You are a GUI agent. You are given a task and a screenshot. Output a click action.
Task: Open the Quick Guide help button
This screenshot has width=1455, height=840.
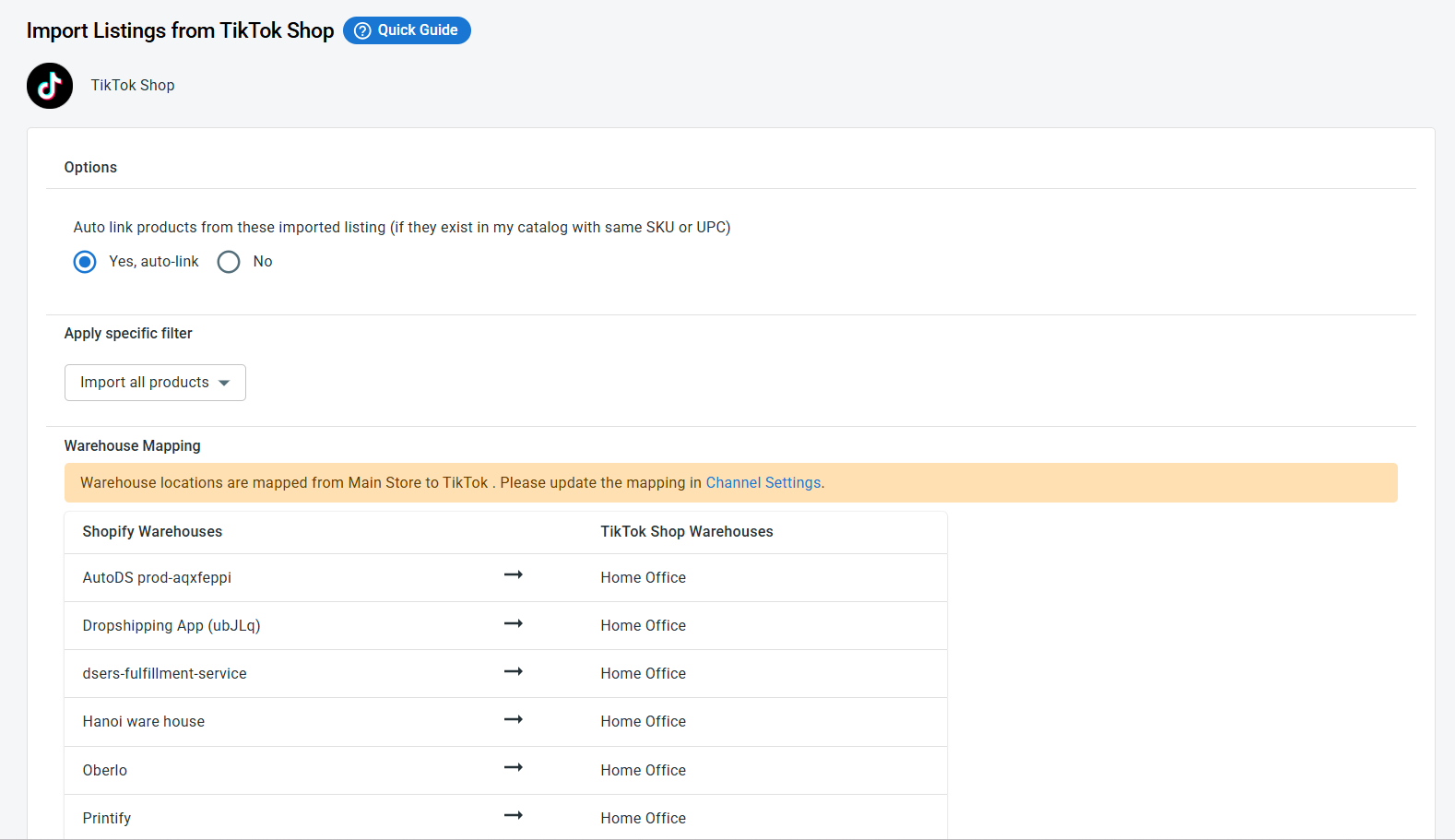[407, 30]
